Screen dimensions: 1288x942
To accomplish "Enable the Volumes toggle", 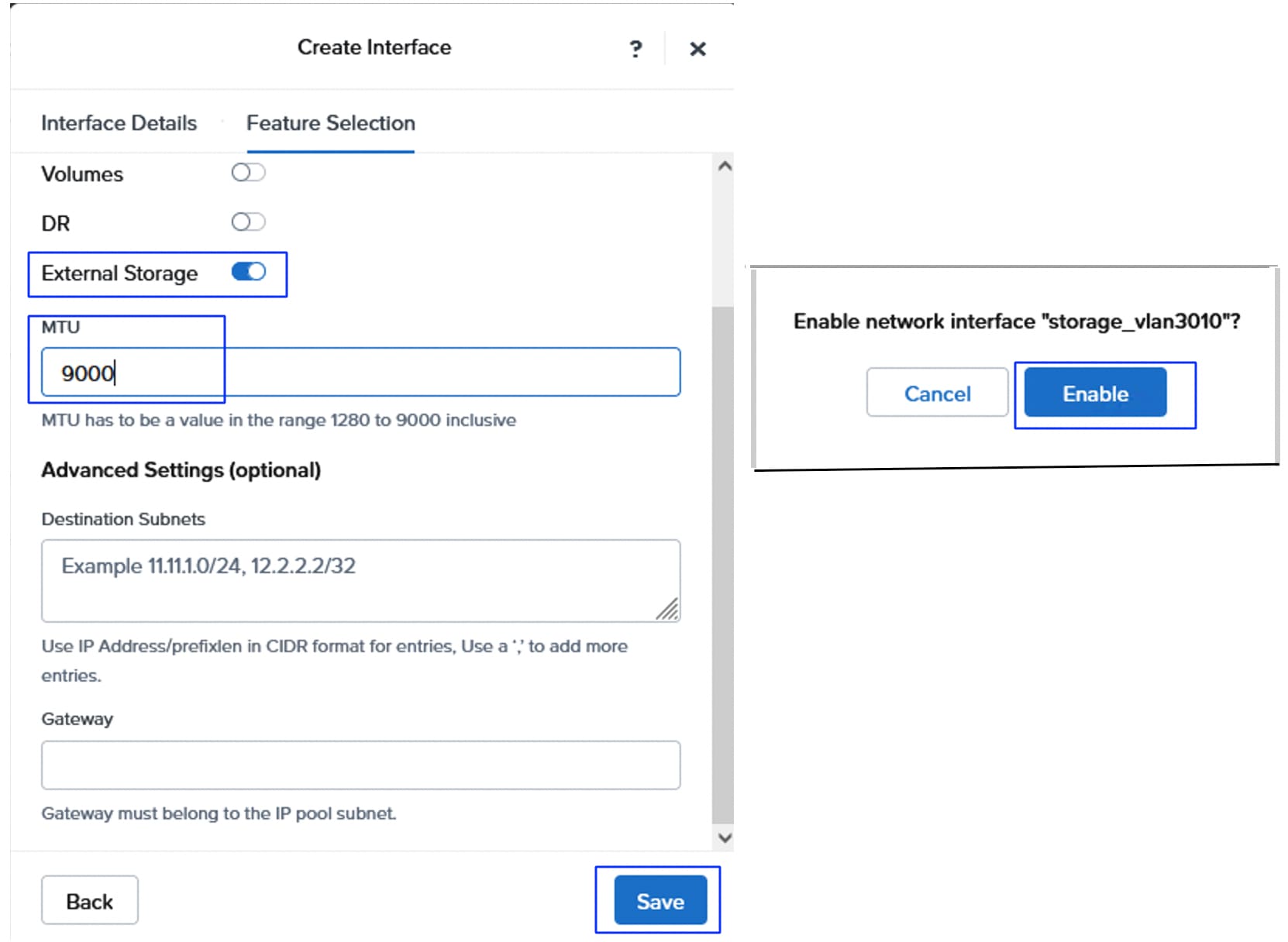I will (248, 172).
